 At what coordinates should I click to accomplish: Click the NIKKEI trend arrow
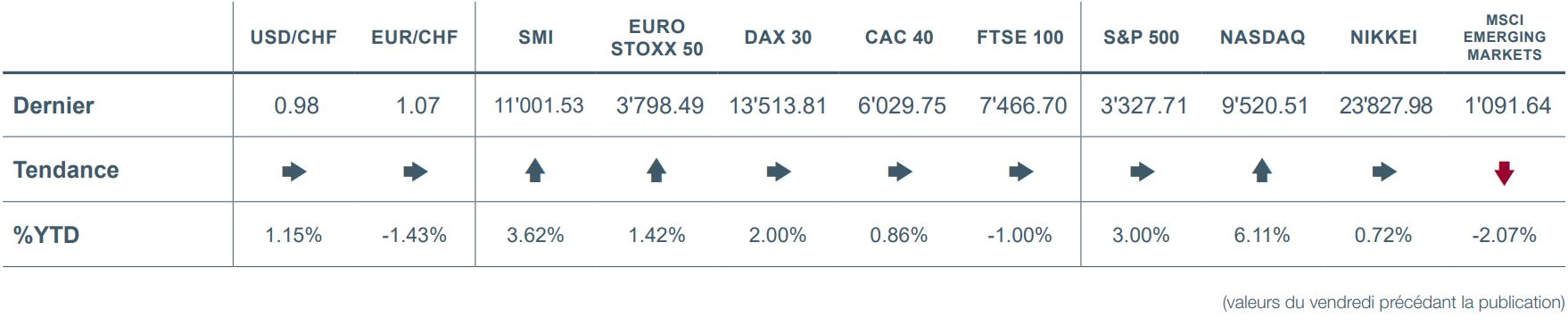coord(1384,171)
